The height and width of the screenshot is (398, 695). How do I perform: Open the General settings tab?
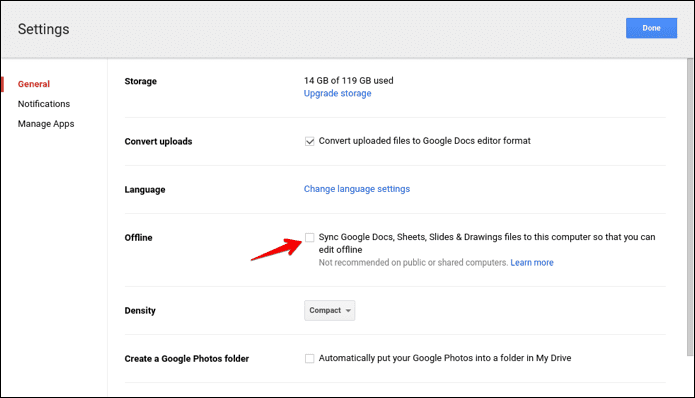[x=34, y=84]
